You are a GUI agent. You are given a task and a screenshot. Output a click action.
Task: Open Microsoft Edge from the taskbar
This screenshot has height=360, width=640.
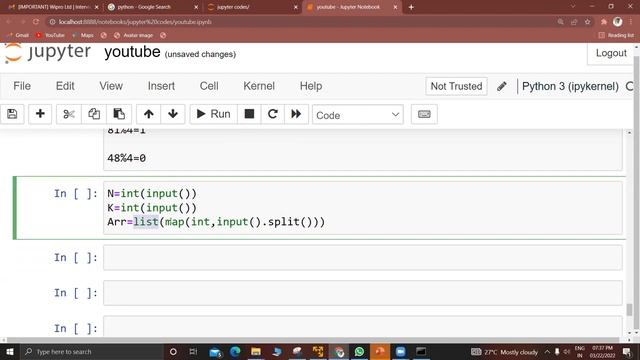click(235, 351)
